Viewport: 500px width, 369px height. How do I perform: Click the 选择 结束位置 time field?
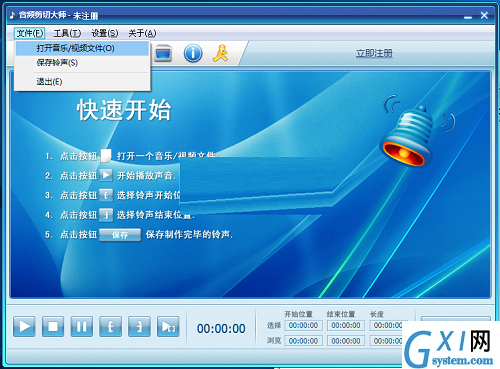click(346, 325)
